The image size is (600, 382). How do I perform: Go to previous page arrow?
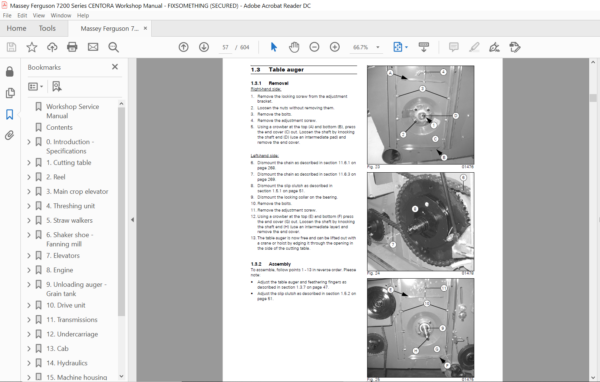(x=184, y=47)
